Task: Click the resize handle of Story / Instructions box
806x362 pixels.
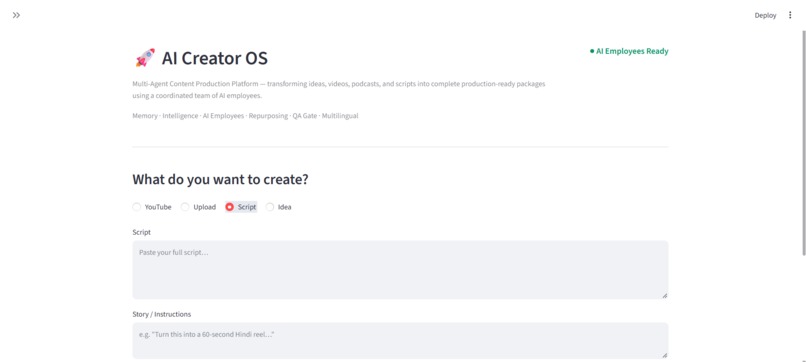Action: 664,355
